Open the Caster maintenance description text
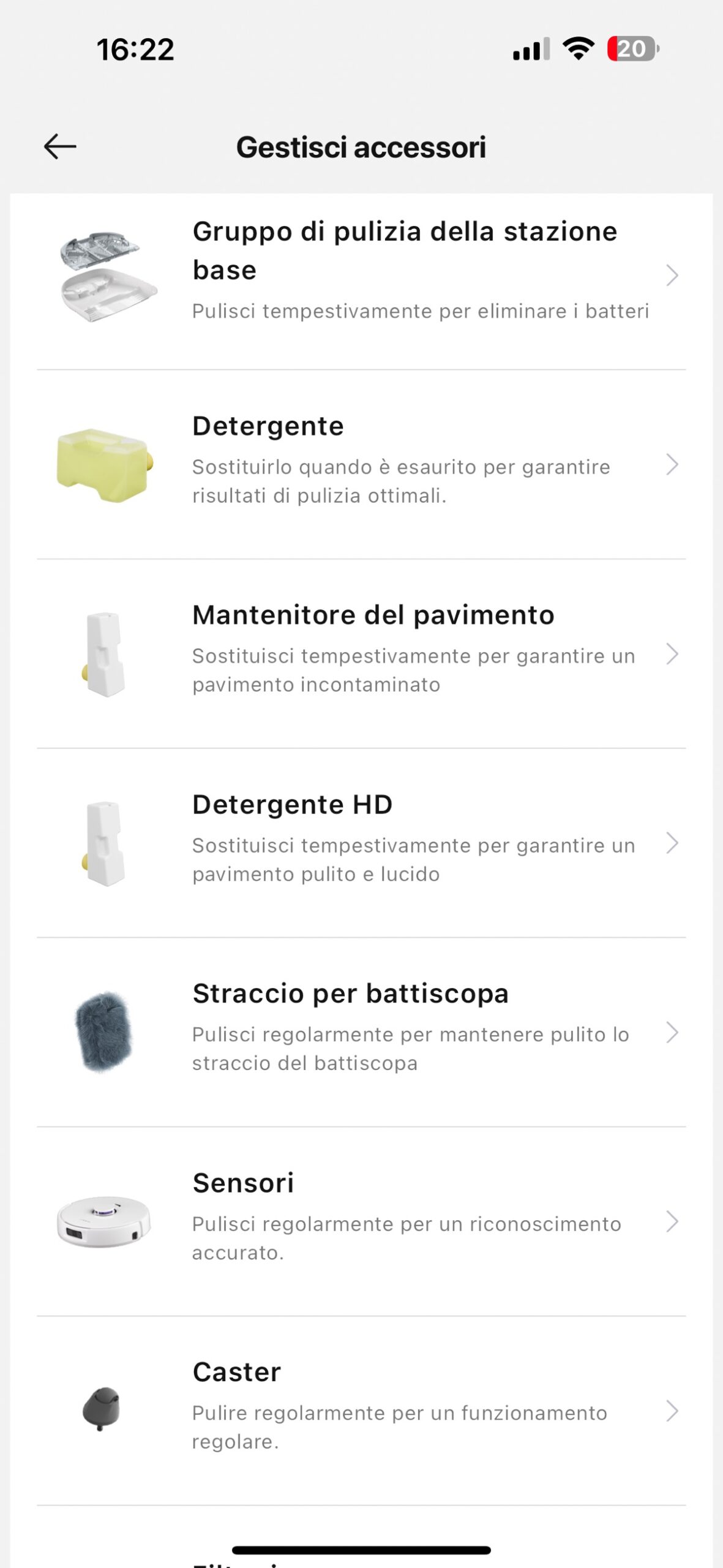 point(399,1427)
